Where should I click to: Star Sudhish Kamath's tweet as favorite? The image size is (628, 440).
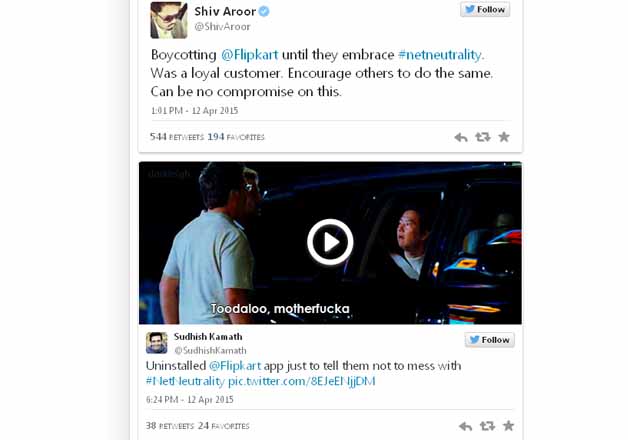(509, 426)
